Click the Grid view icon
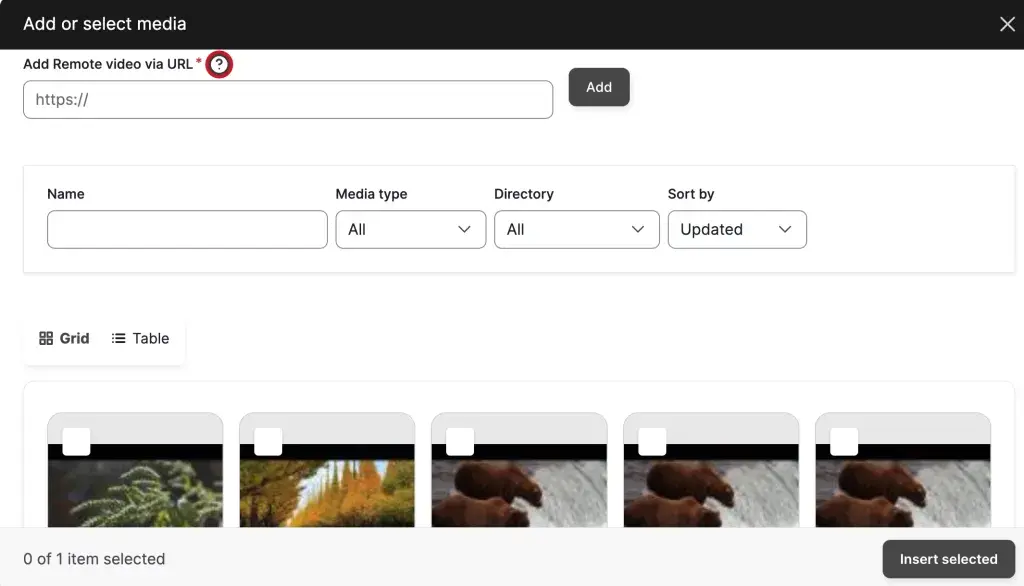Image resolution: width=1024 pixels, height=586 pixels. [x=46, y=338]
